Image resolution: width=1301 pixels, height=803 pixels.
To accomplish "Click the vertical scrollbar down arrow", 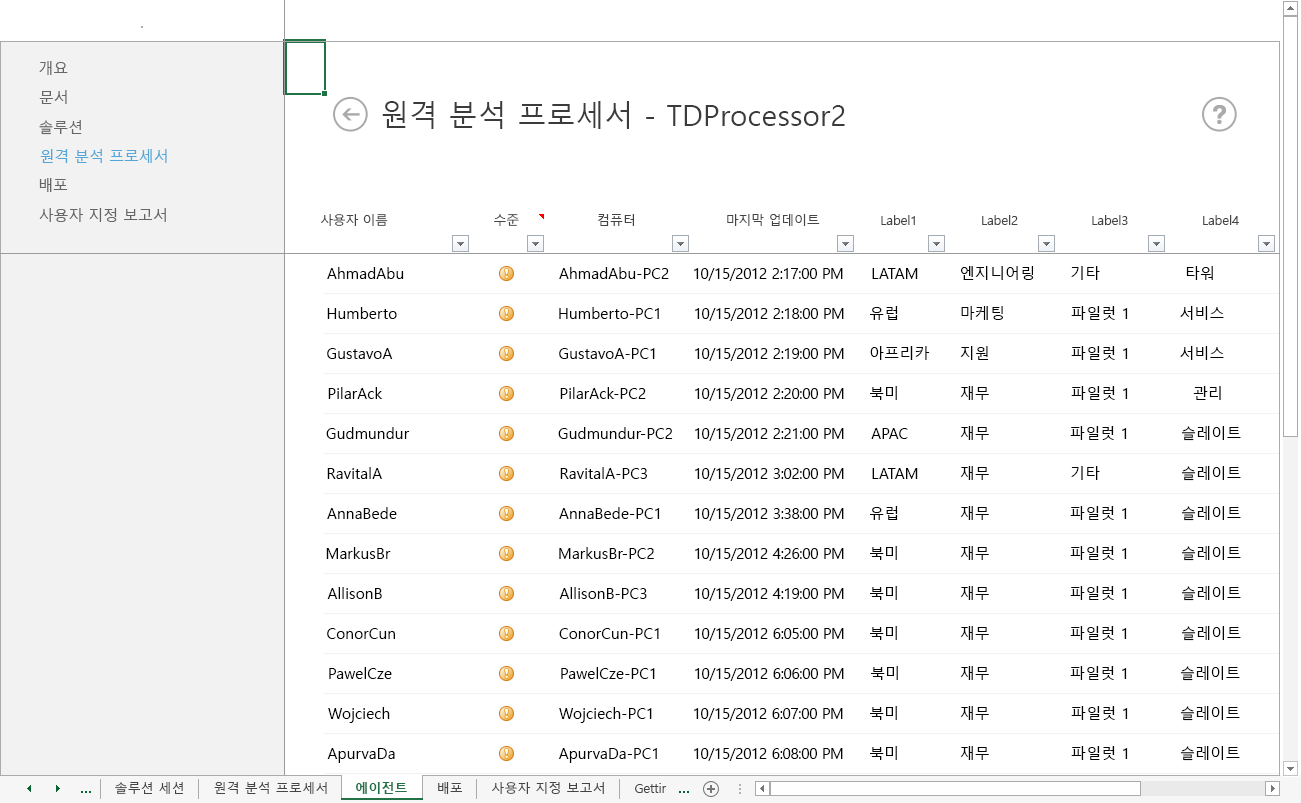I will pos(1290,768).
